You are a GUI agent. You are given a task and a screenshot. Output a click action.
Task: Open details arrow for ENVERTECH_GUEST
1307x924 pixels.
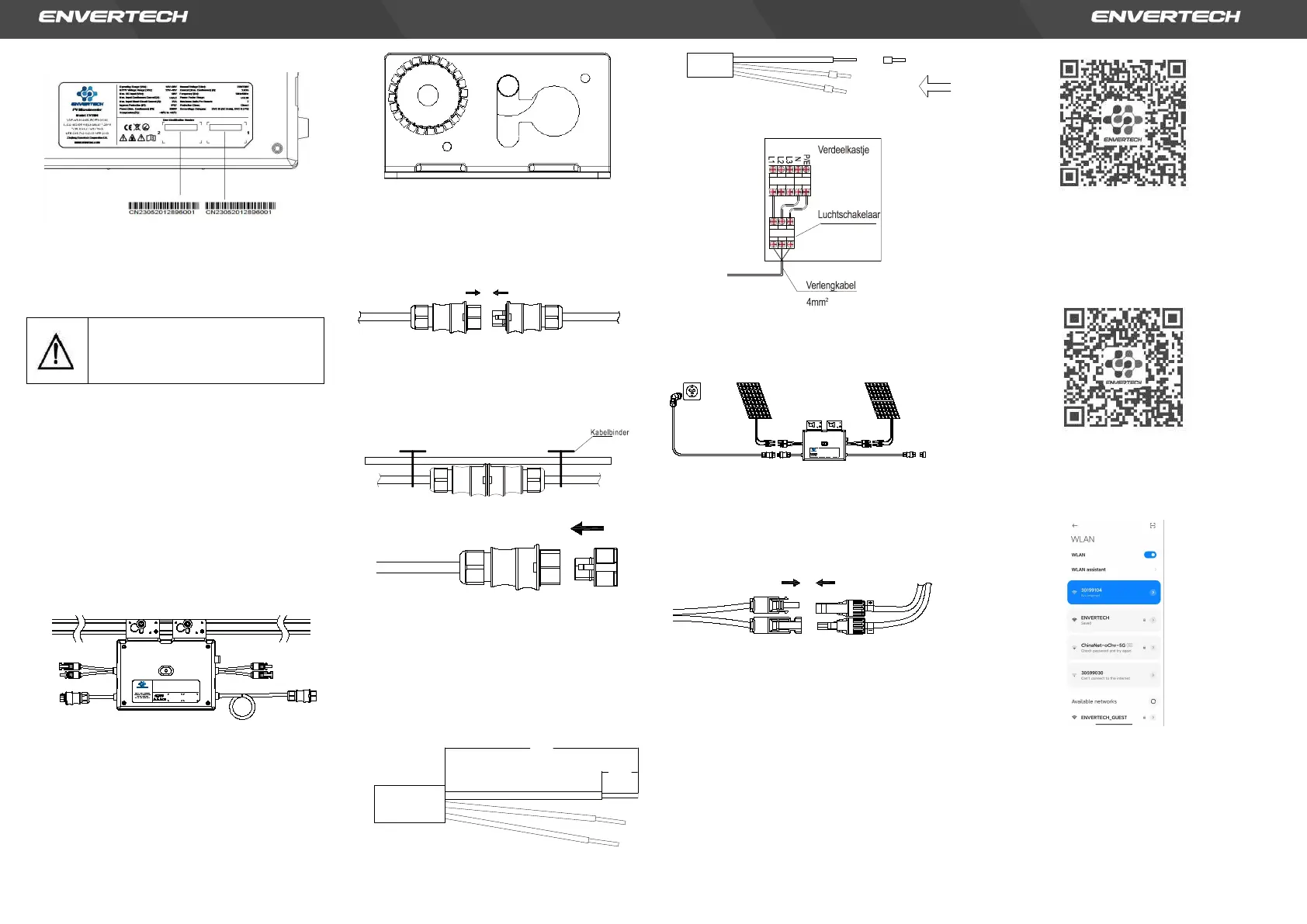[1153, 718]
